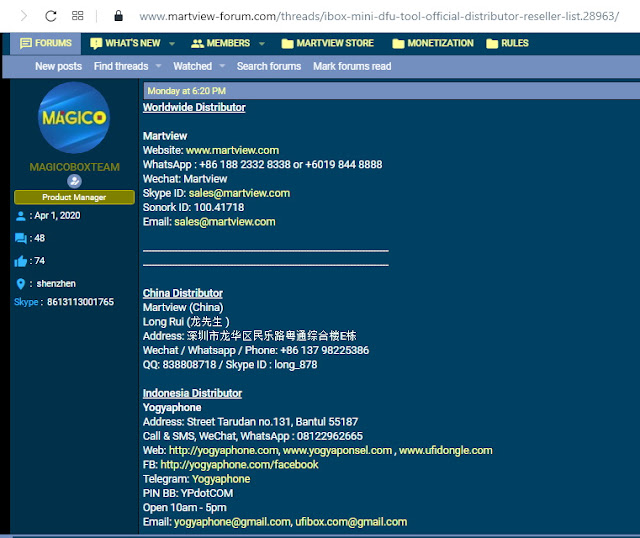Click the Skype label in user info
This screenshot has height=538, width=640.
(26, 302)
